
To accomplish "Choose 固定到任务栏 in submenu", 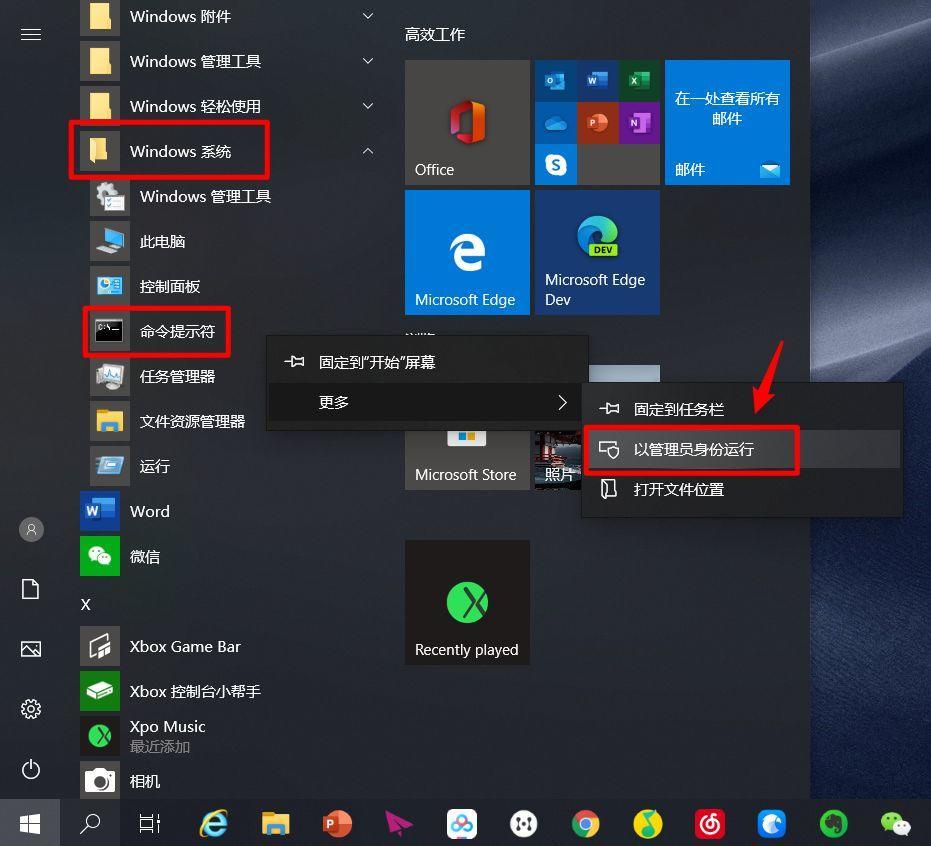I will (x=742, y=409).
